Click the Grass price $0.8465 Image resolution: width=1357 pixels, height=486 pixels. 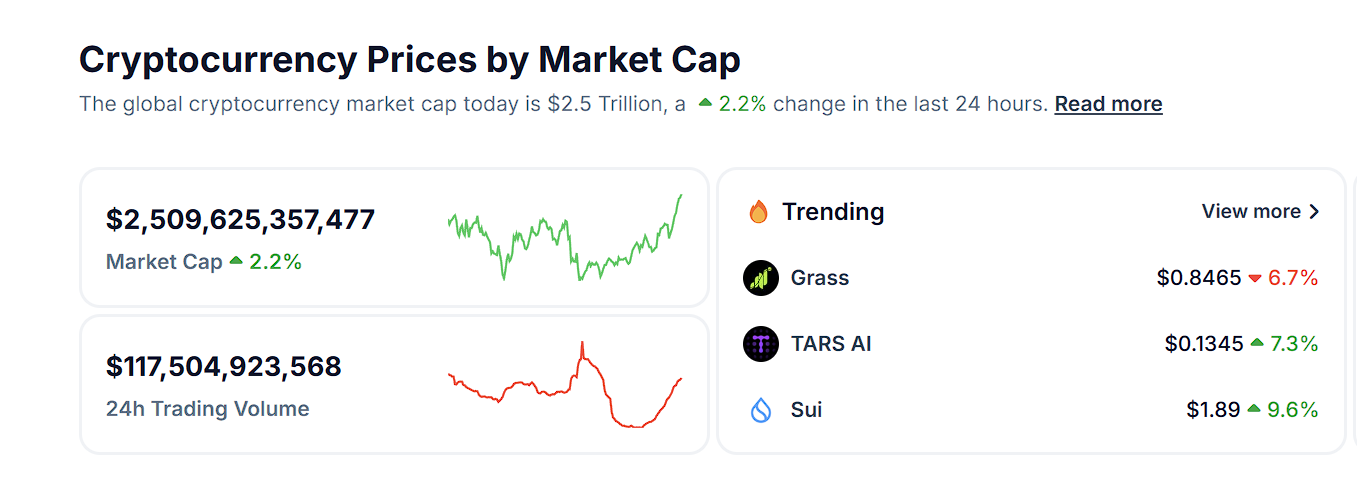pos(1199,278)
